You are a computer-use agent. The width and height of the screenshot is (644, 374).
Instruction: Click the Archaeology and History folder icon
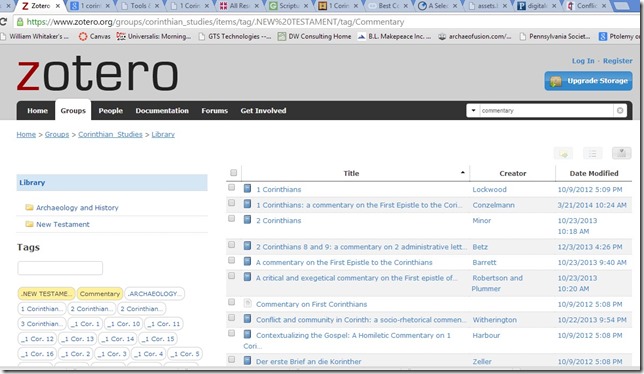(x=29, y=207)
